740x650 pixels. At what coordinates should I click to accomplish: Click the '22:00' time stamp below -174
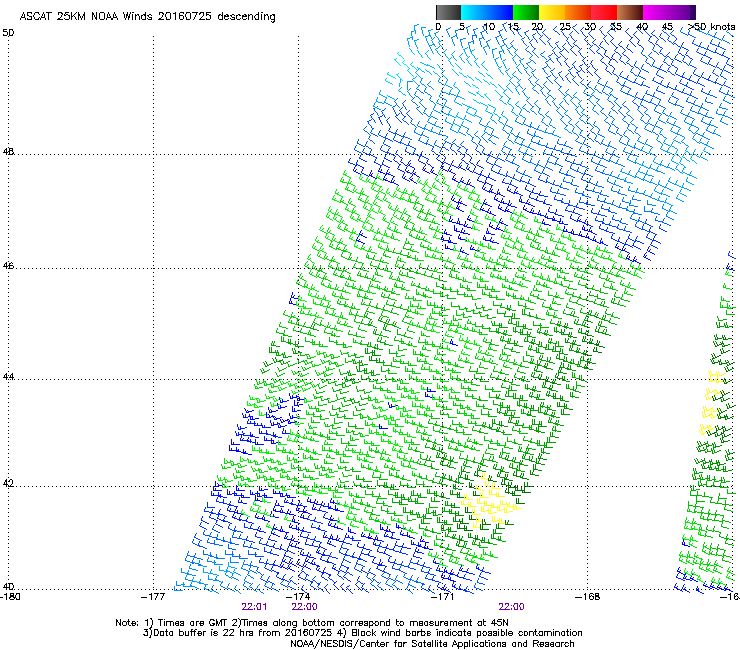[x=304, y=607]
